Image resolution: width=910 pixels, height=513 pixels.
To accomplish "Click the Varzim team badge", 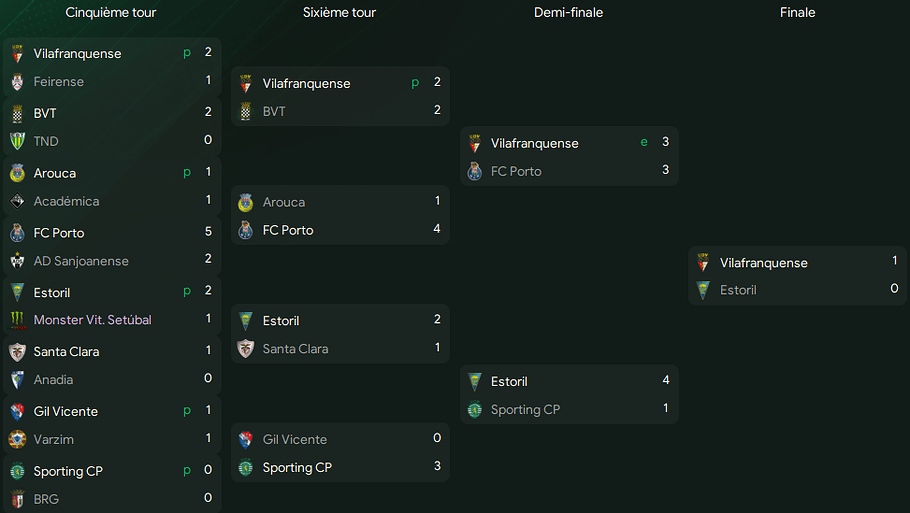I will pos(17,439).
